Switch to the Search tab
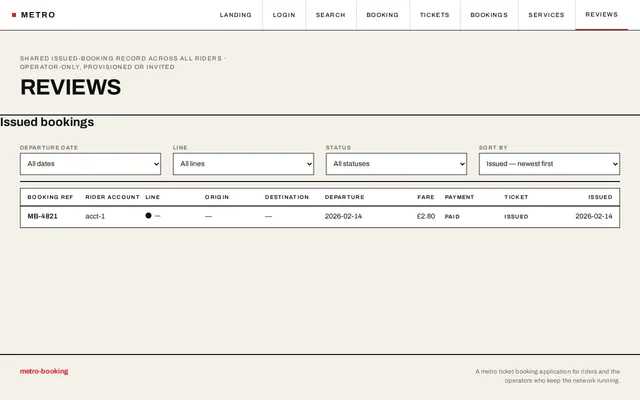This screenshot has height=400, width=640. click(x=331, y=15)
